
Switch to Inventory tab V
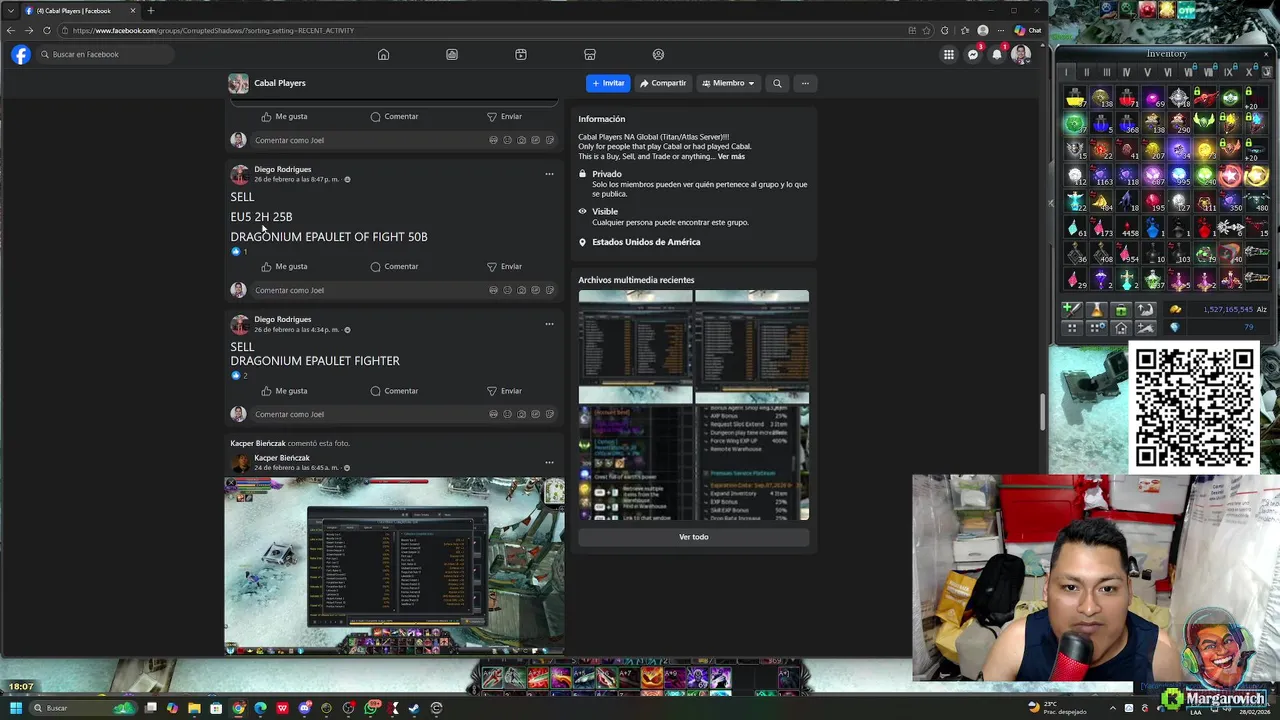(x=1147, y=72)
